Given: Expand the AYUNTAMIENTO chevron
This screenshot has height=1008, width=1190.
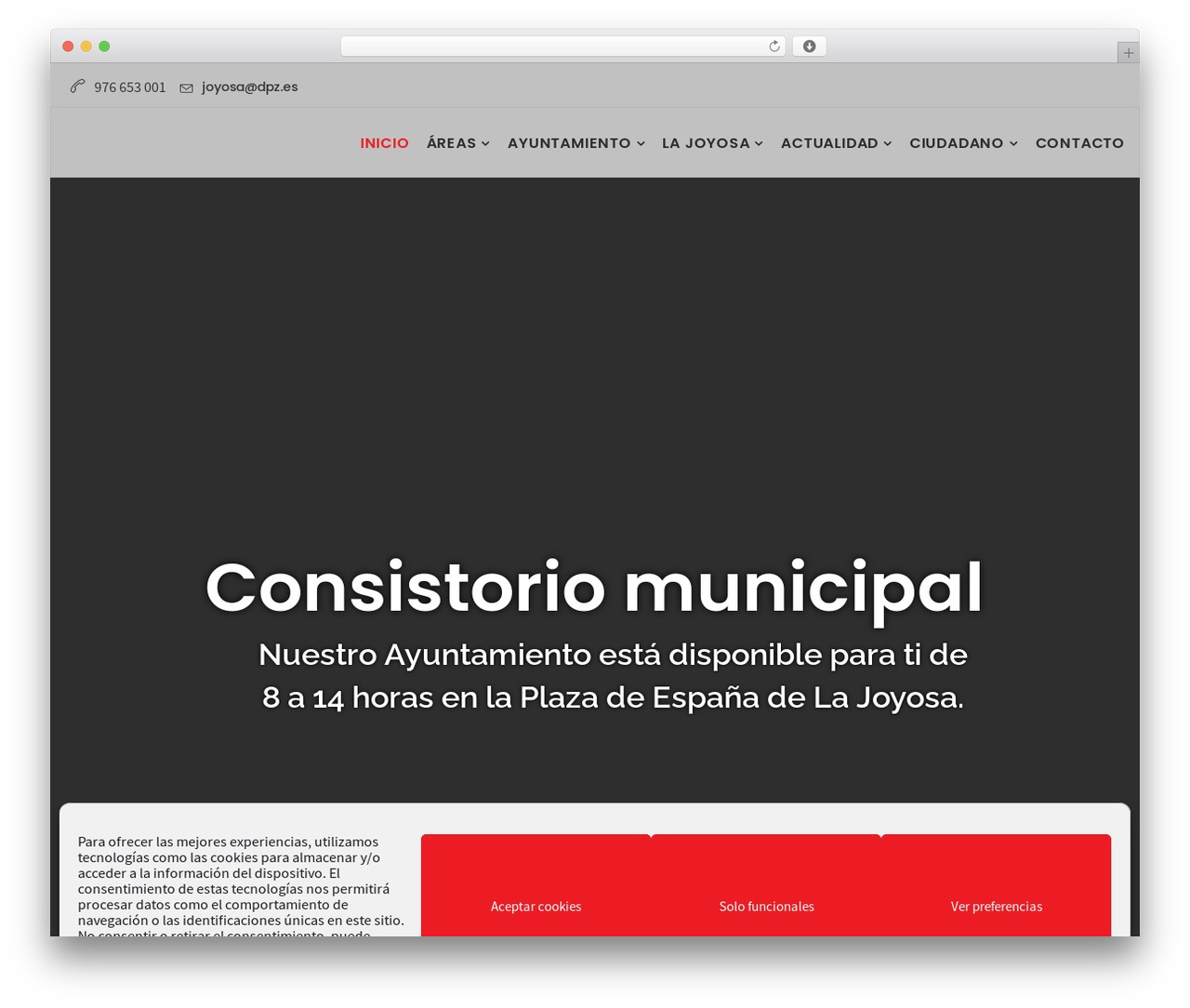Looking at the screenshot, I should (x=641, y=143).
